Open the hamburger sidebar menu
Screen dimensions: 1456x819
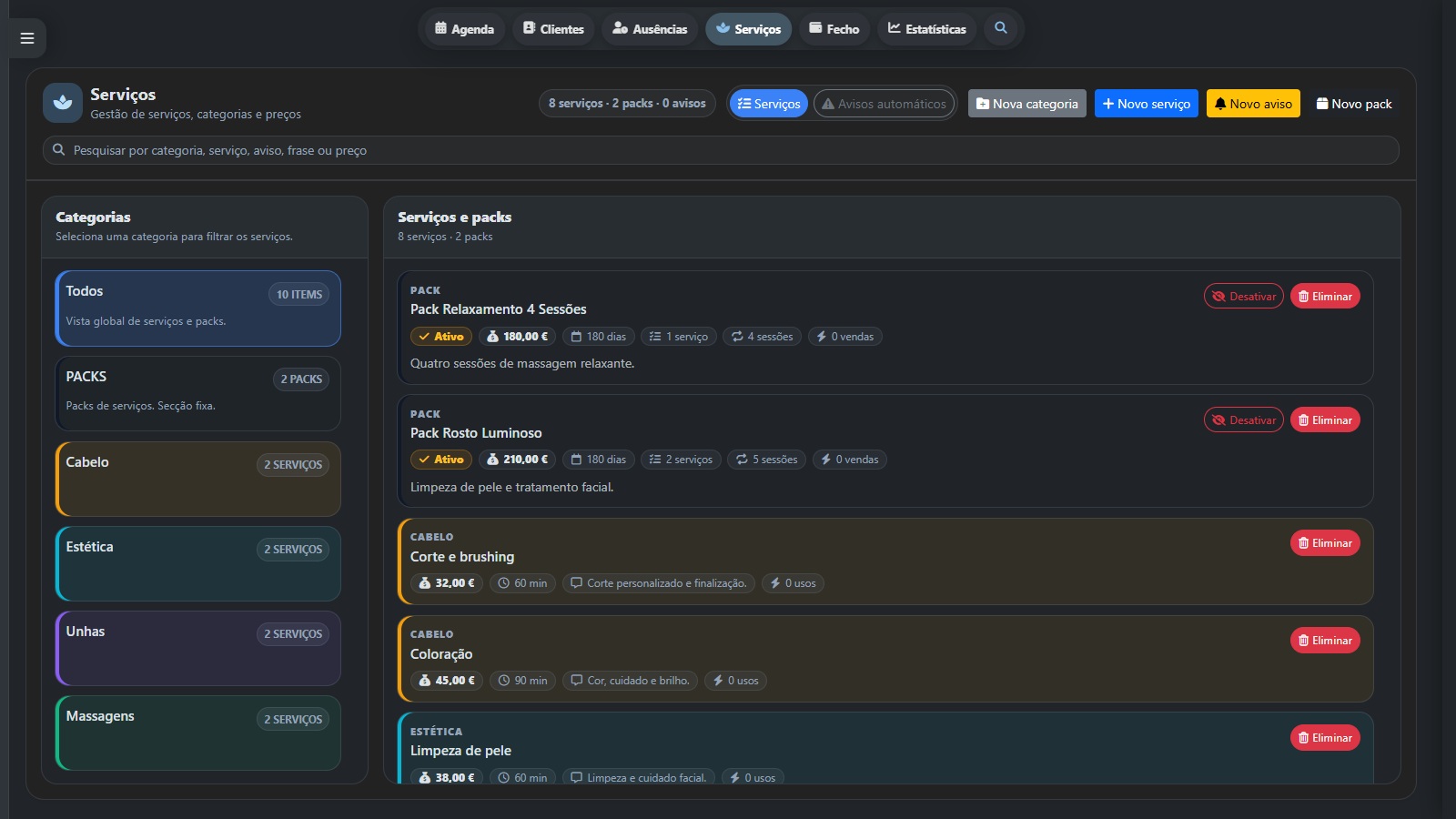[27, 38]
